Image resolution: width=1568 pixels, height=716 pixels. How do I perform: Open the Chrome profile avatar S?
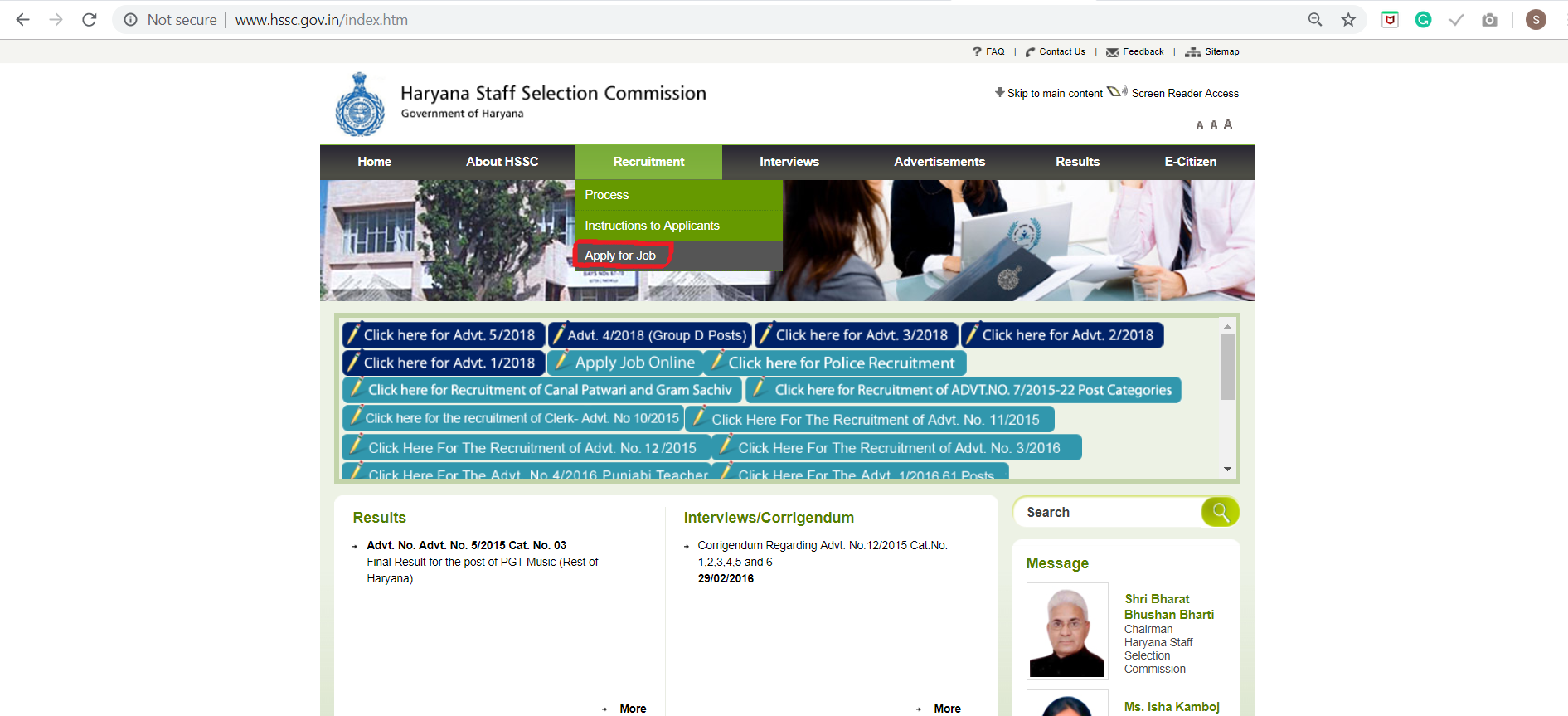(1536, 20)
